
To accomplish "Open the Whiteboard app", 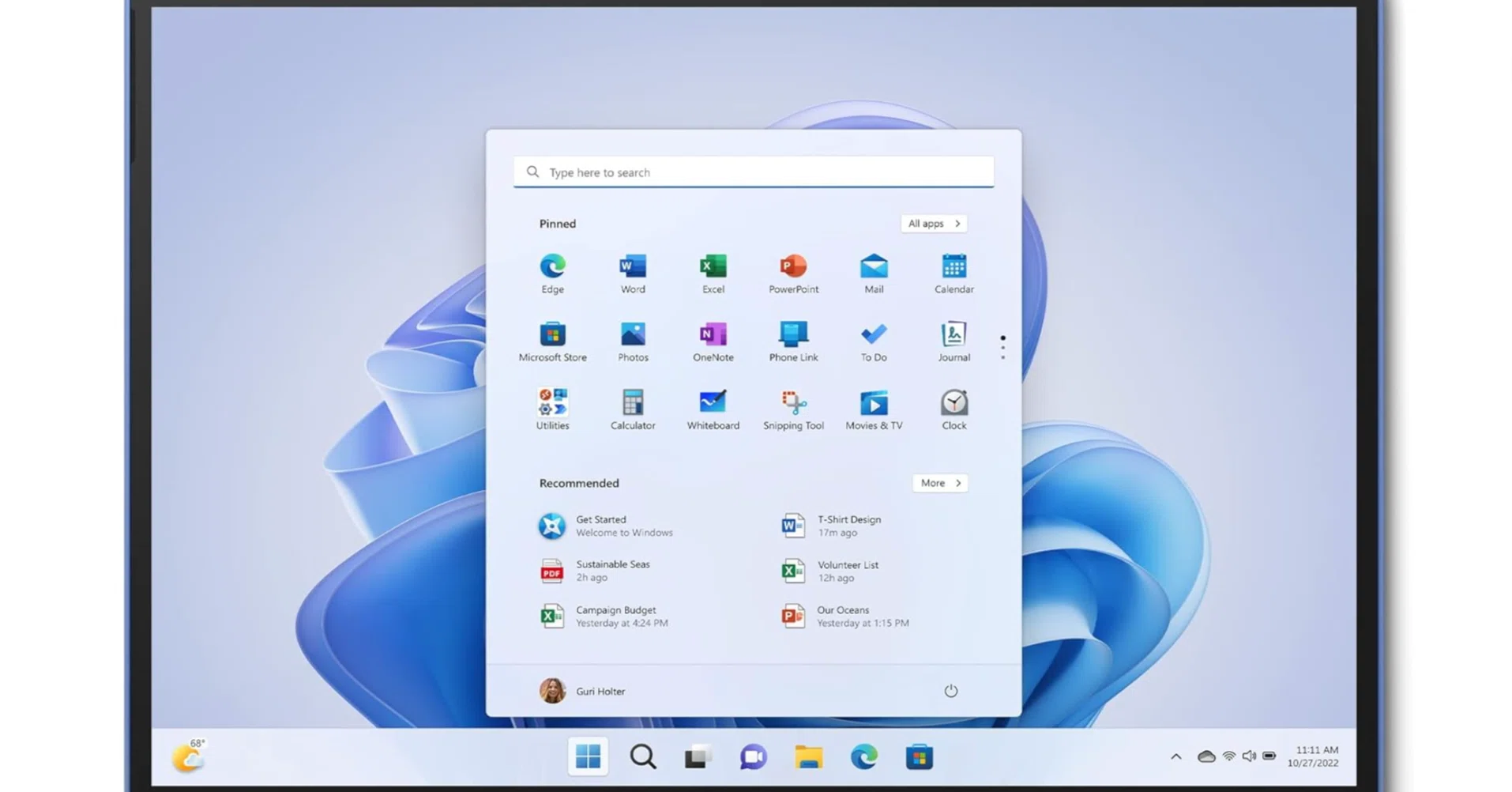I will 713,409.
